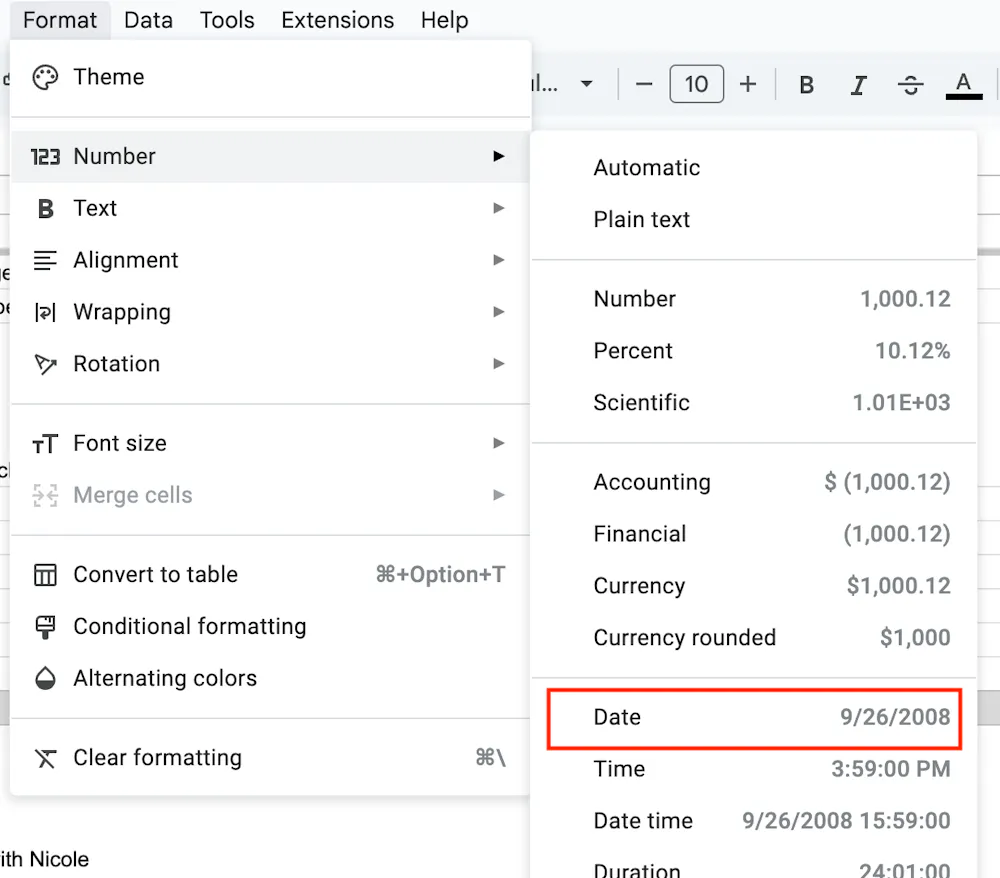1000x878 pixels.
Task: Open the Extensions menu
Action: pyautogui.click(x=337, y=20)
